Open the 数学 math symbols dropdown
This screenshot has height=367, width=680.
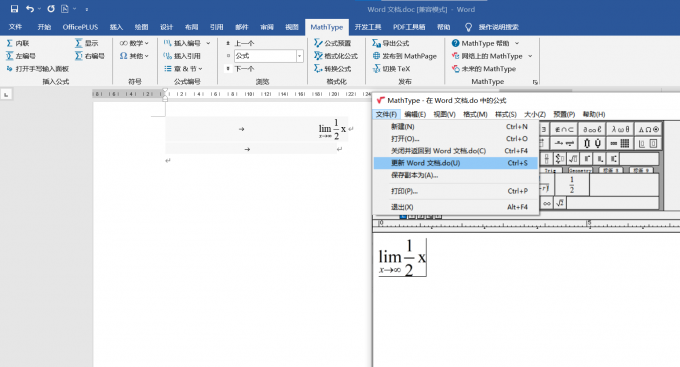(x=134, y=43)
